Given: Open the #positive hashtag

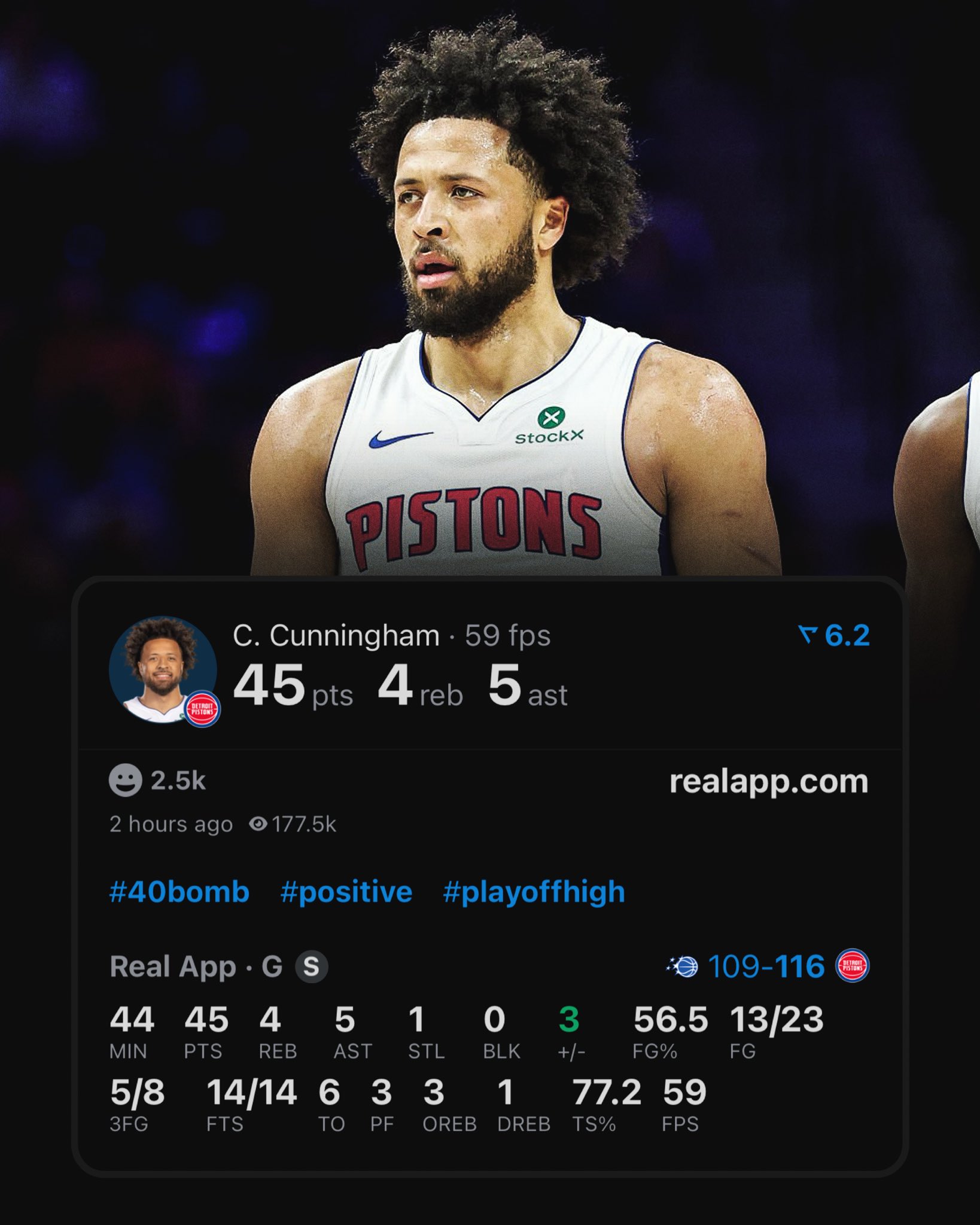Looking at the screenshot, I should pos(346,892).
